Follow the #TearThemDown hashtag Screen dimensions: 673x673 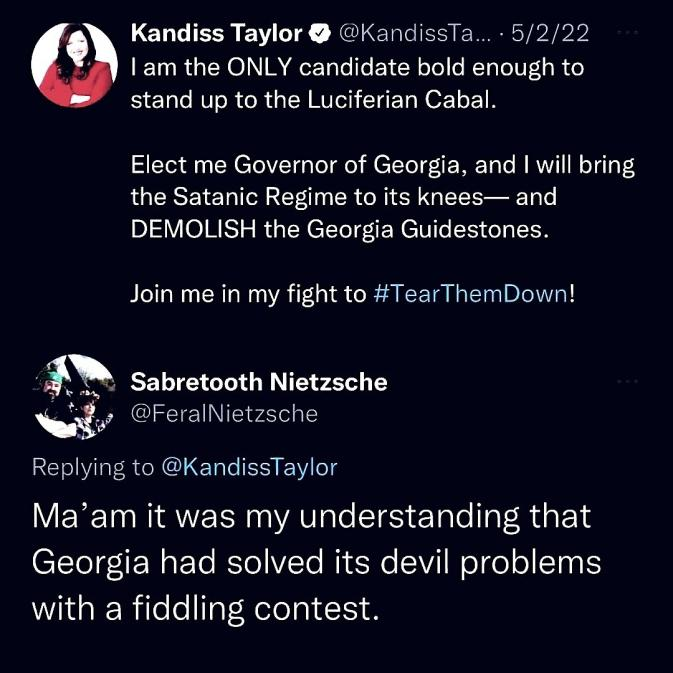(x=470, y=296)
